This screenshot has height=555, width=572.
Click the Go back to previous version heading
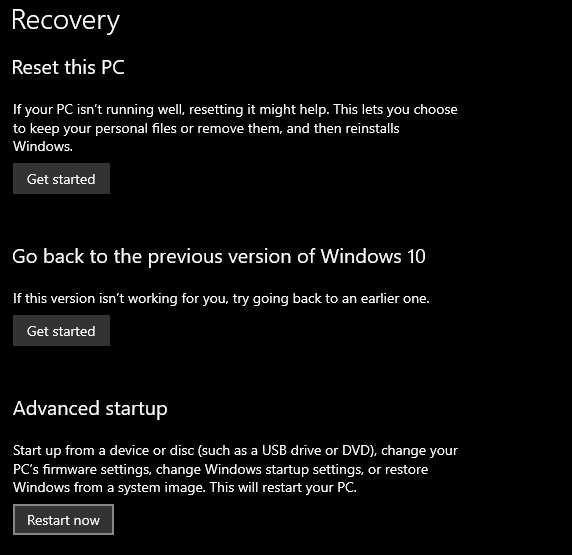pyautogui.click(x=219, y=257)
